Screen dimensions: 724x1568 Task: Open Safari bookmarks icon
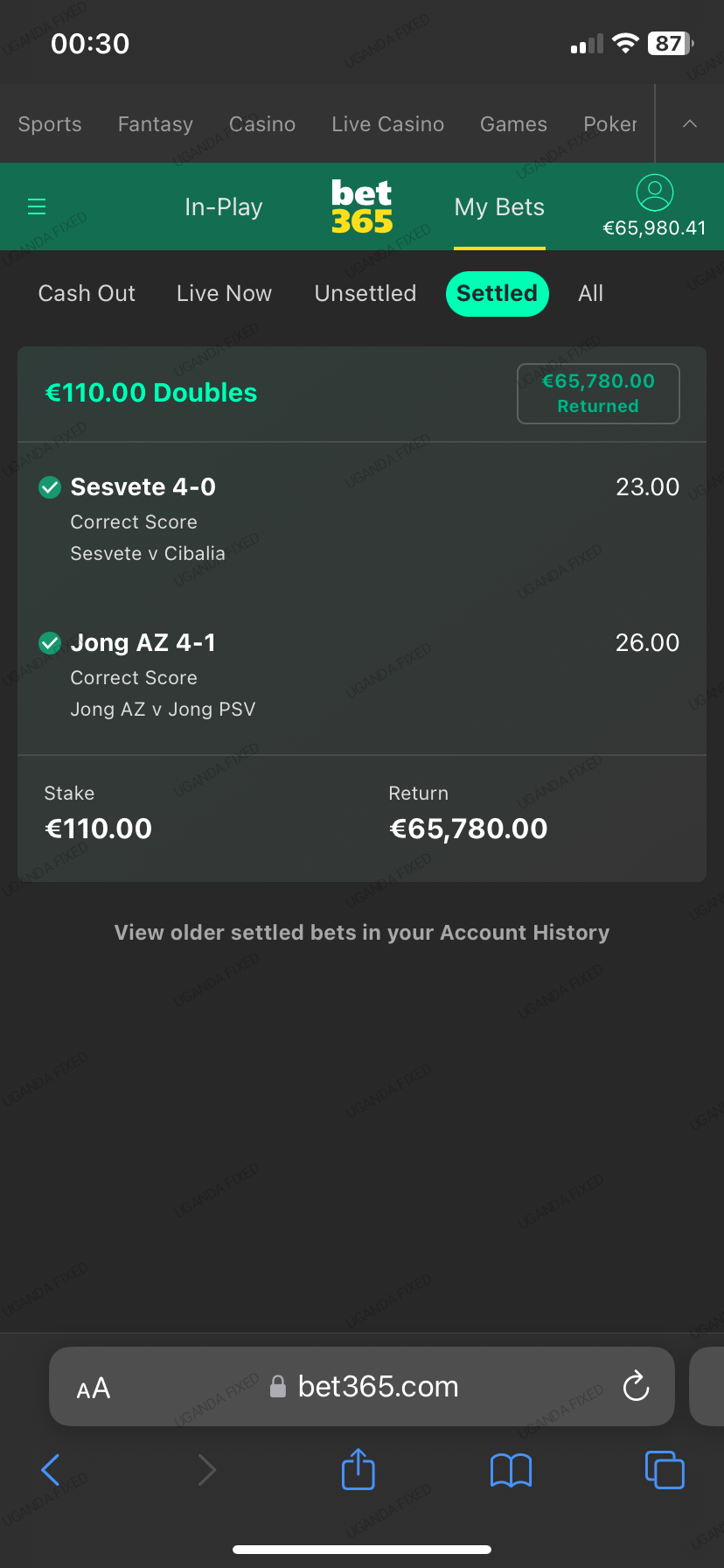tap(511, 1470)
